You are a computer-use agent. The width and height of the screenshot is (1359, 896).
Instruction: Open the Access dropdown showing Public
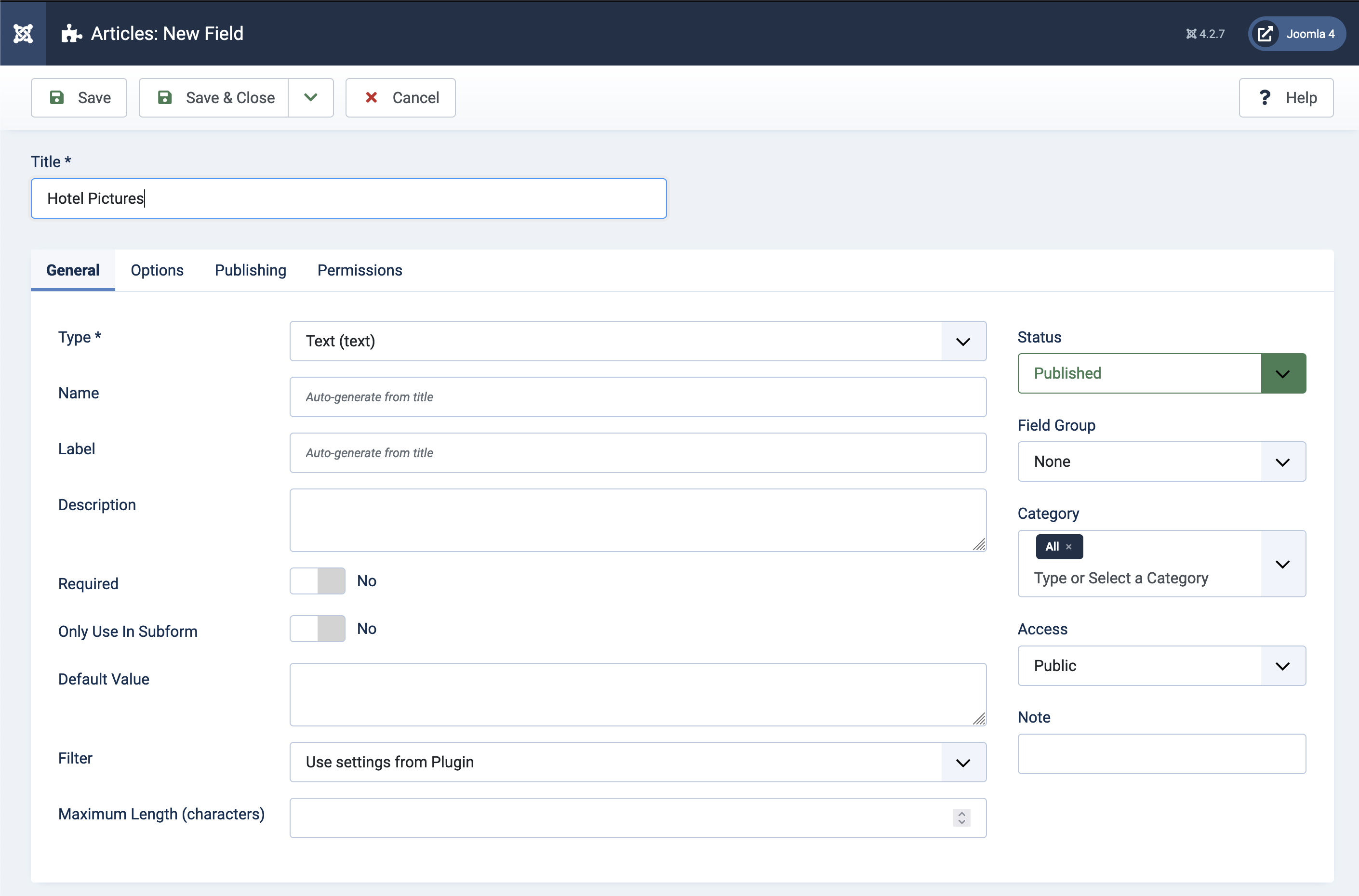1161,666
